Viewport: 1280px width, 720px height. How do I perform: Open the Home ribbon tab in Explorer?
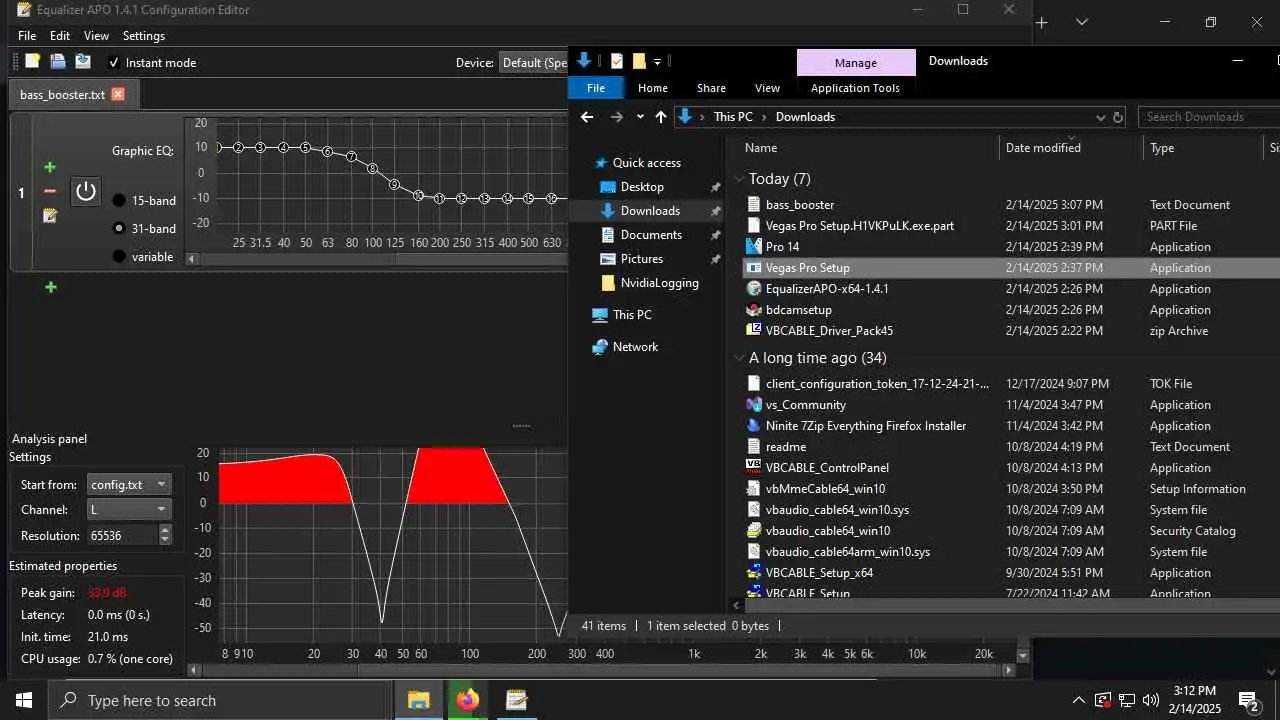(x=653, y=88)
